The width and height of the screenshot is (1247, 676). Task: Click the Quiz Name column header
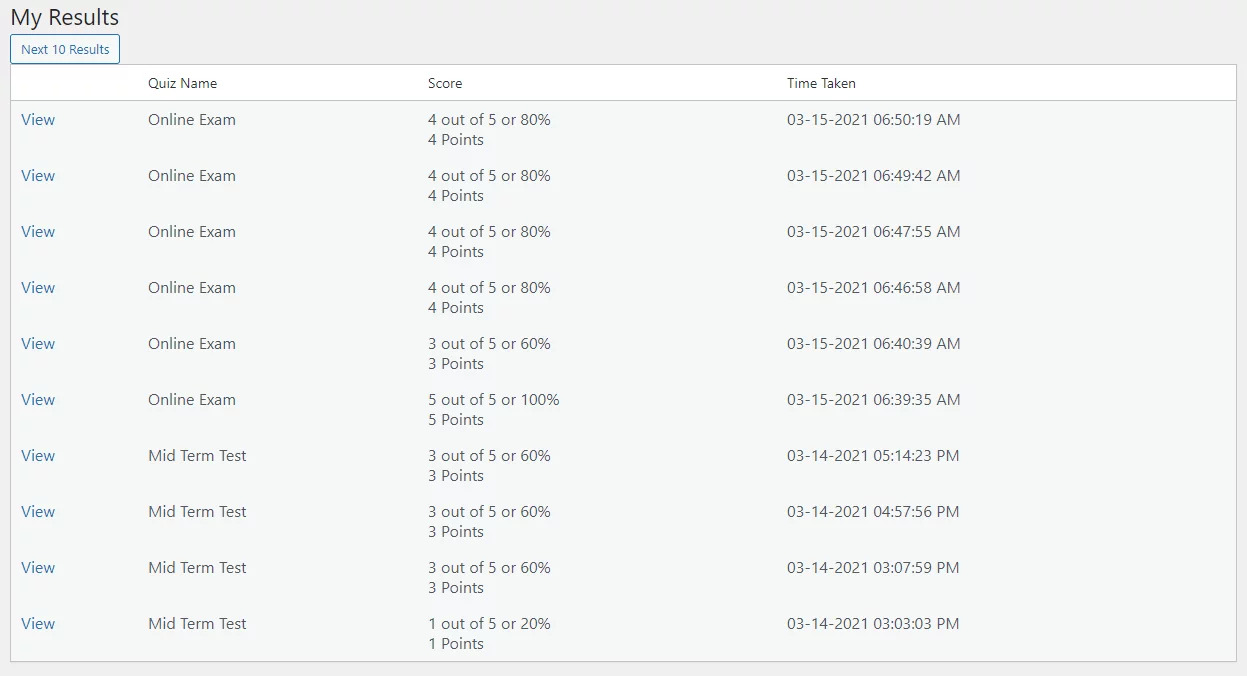[x=182, y=83]
